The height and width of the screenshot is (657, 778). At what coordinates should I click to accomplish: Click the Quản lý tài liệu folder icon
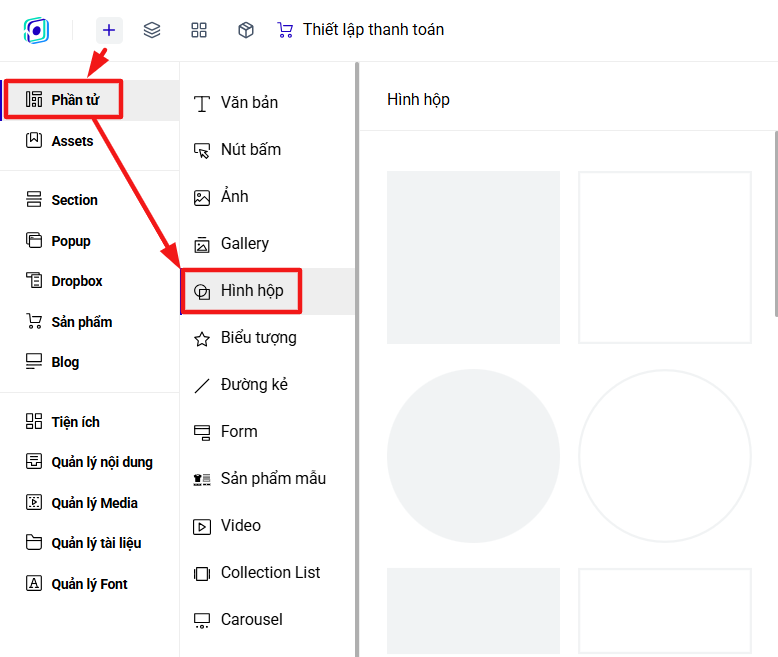pyautogui.click(x=34, y=542)
